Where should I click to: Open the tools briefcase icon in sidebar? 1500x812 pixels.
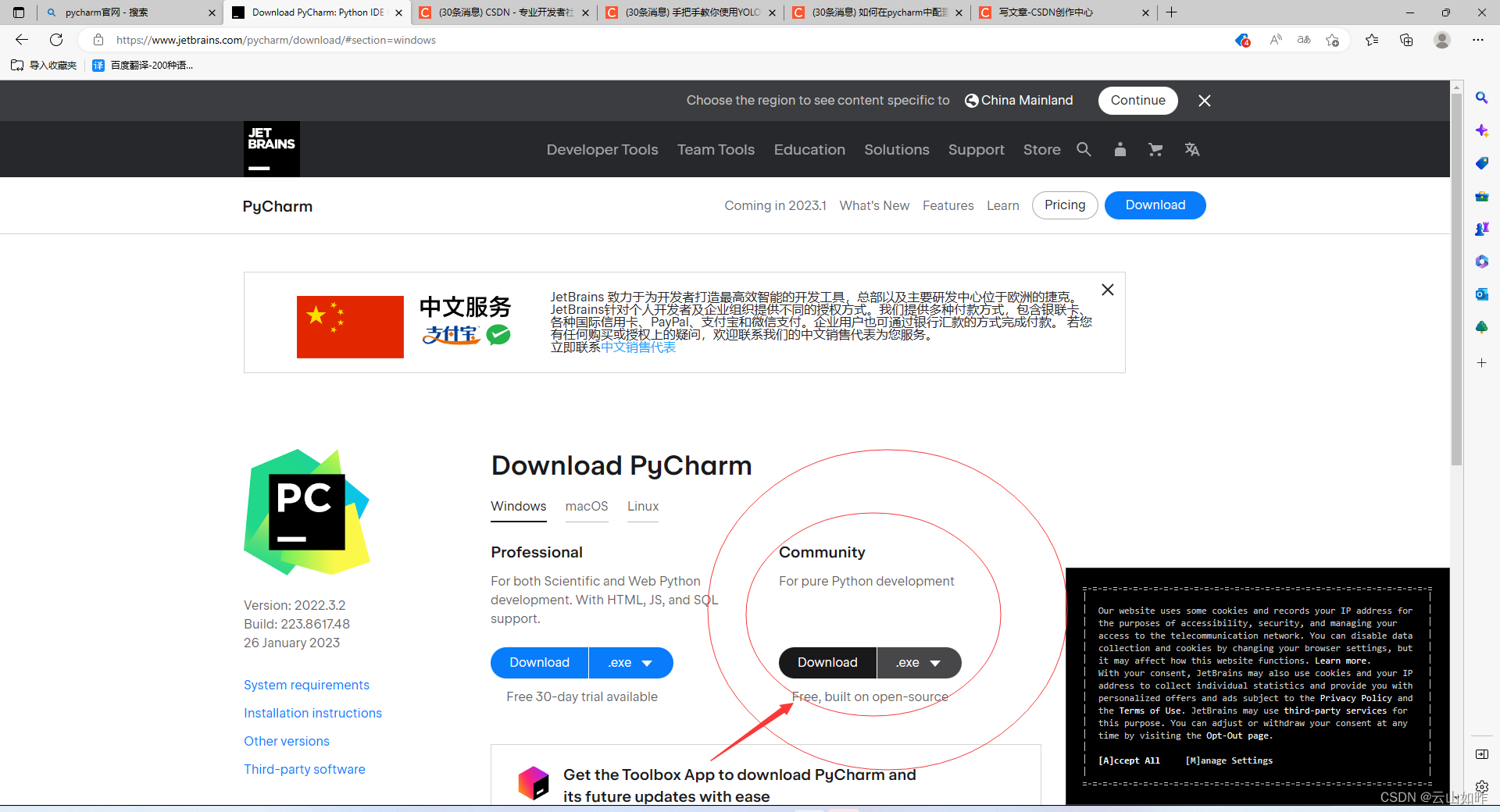pos(1481,196)
